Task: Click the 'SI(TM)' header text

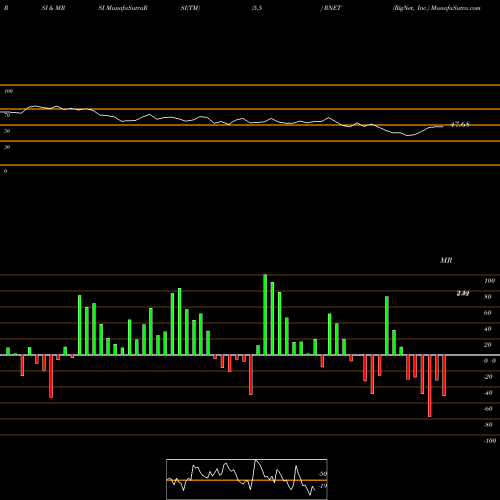Action: pos(190,8)
